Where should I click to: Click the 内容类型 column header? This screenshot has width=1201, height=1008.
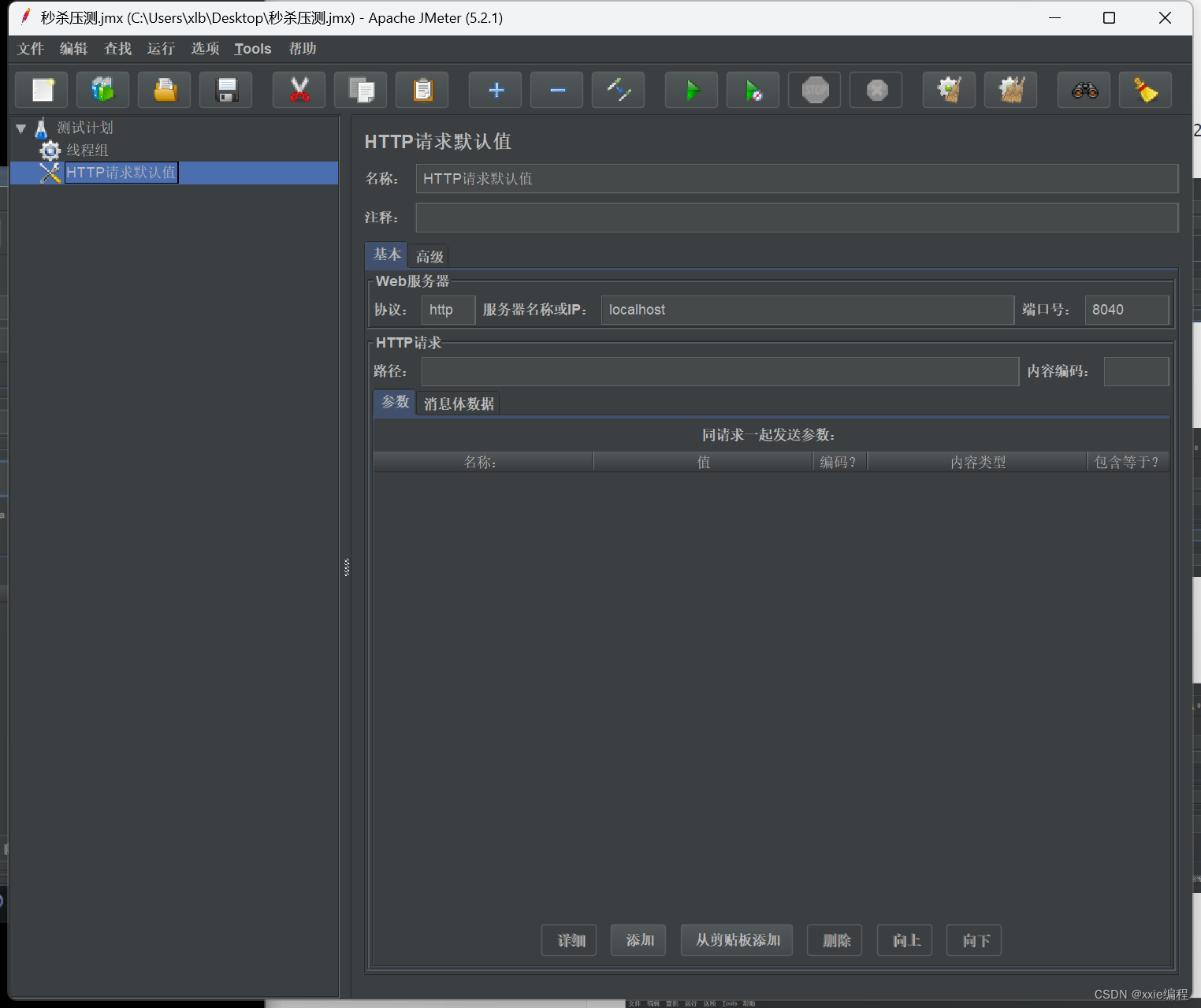pyautogui.click(x=977, y=462)
